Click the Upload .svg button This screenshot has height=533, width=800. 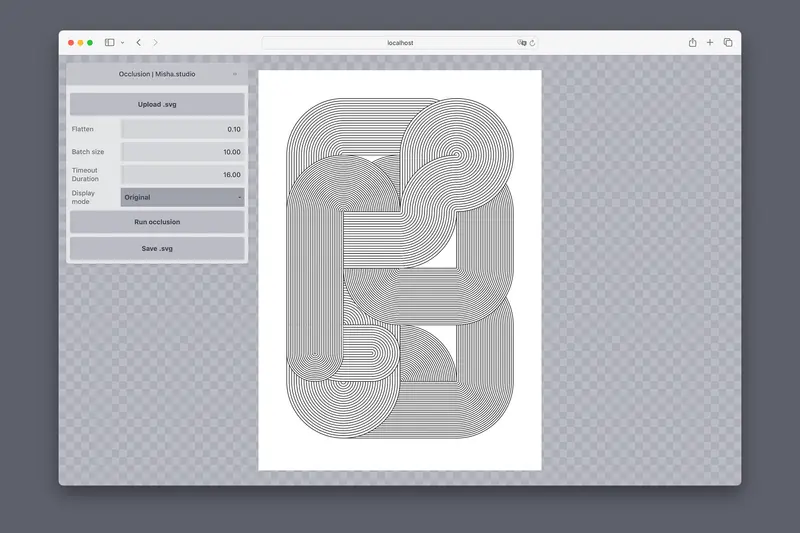(157, 104)
